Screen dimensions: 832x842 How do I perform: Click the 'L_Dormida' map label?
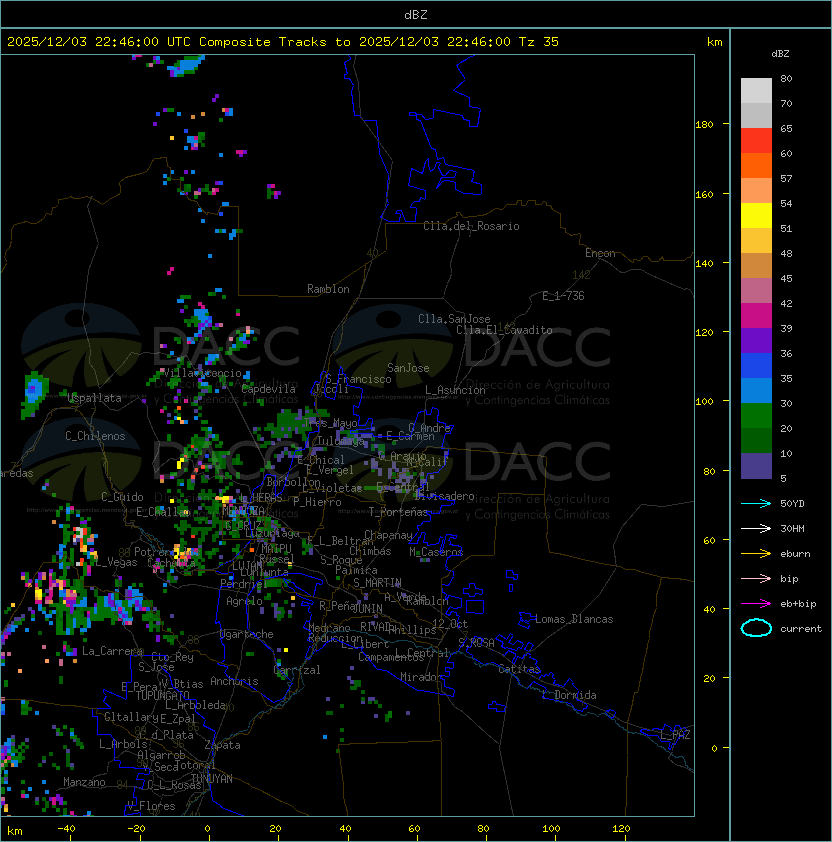coord(569,695)
